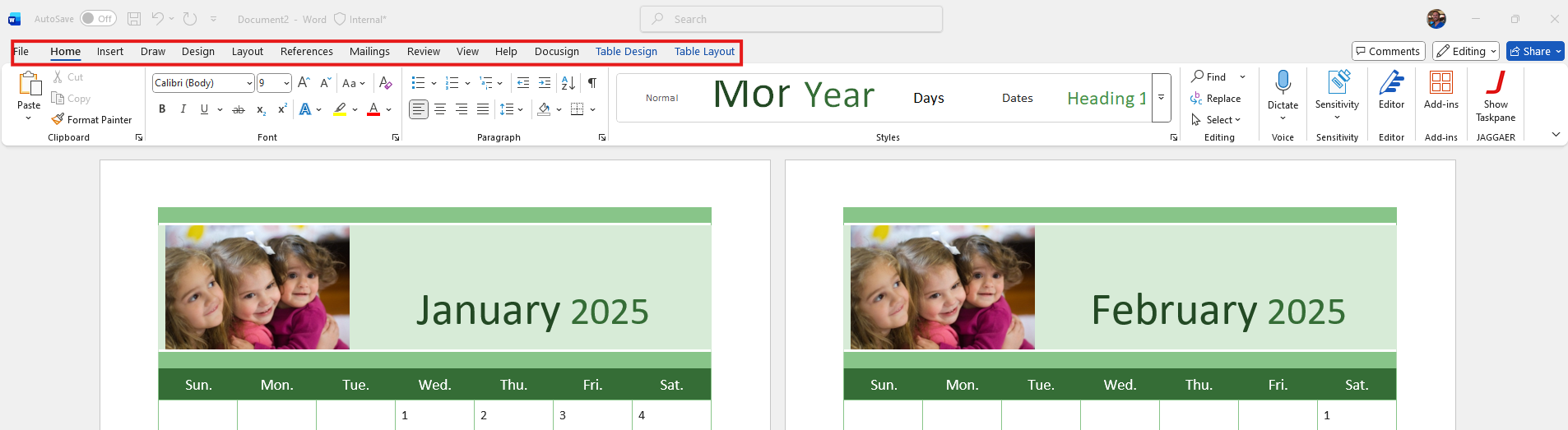Apply the Heading 1 style
This screenshot has height=430, width=1568.
coord(1106,98)
